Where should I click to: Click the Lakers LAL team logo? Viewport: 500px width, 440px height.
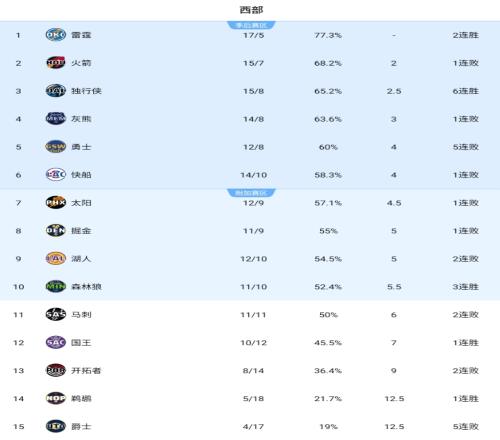coord(56,259)
